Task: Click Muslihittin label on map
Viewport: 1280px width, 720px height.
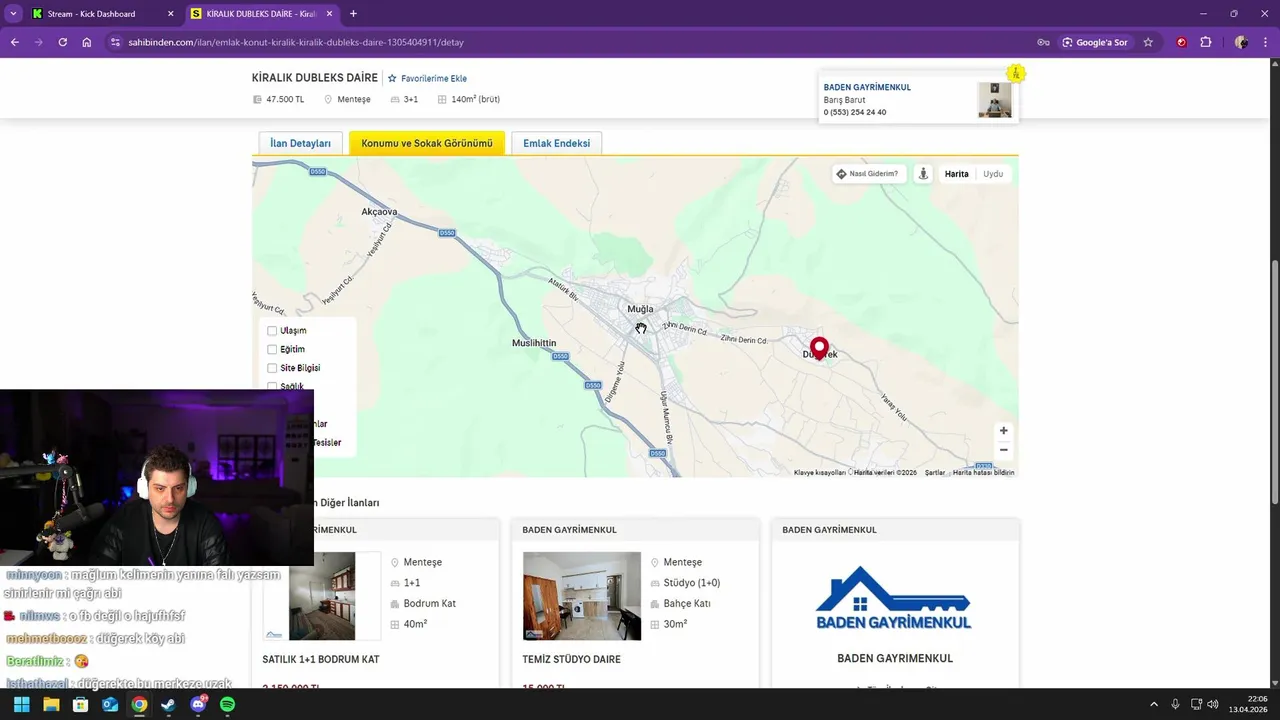Action: [534, 343]
